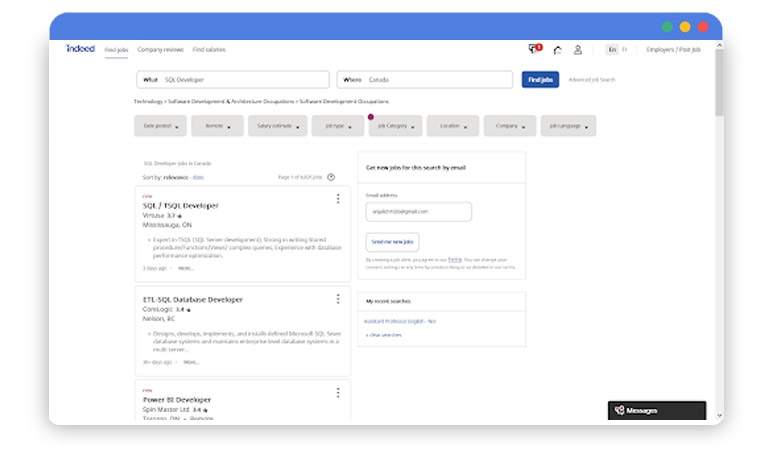
Task: Sort results by date
Action: (198, 177)
